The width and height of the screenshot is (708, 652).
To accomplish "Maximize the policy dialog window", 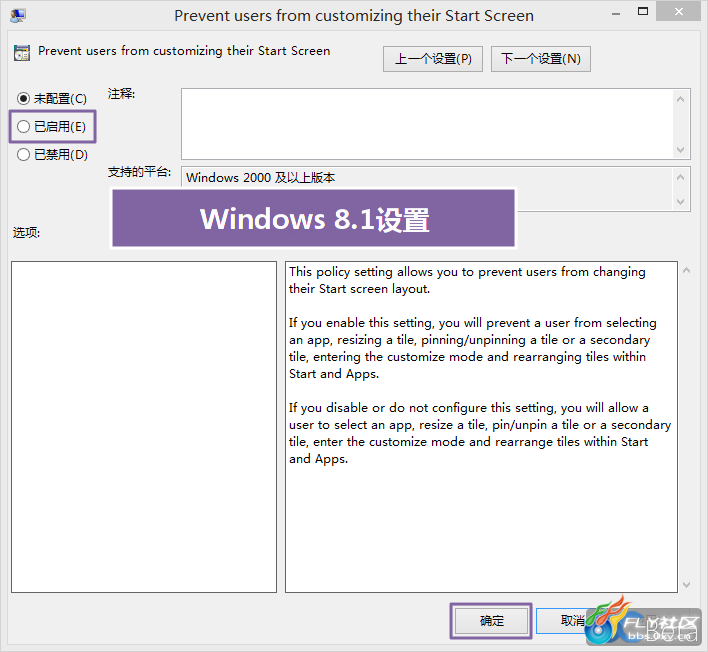I will click(x=643, y=12).
